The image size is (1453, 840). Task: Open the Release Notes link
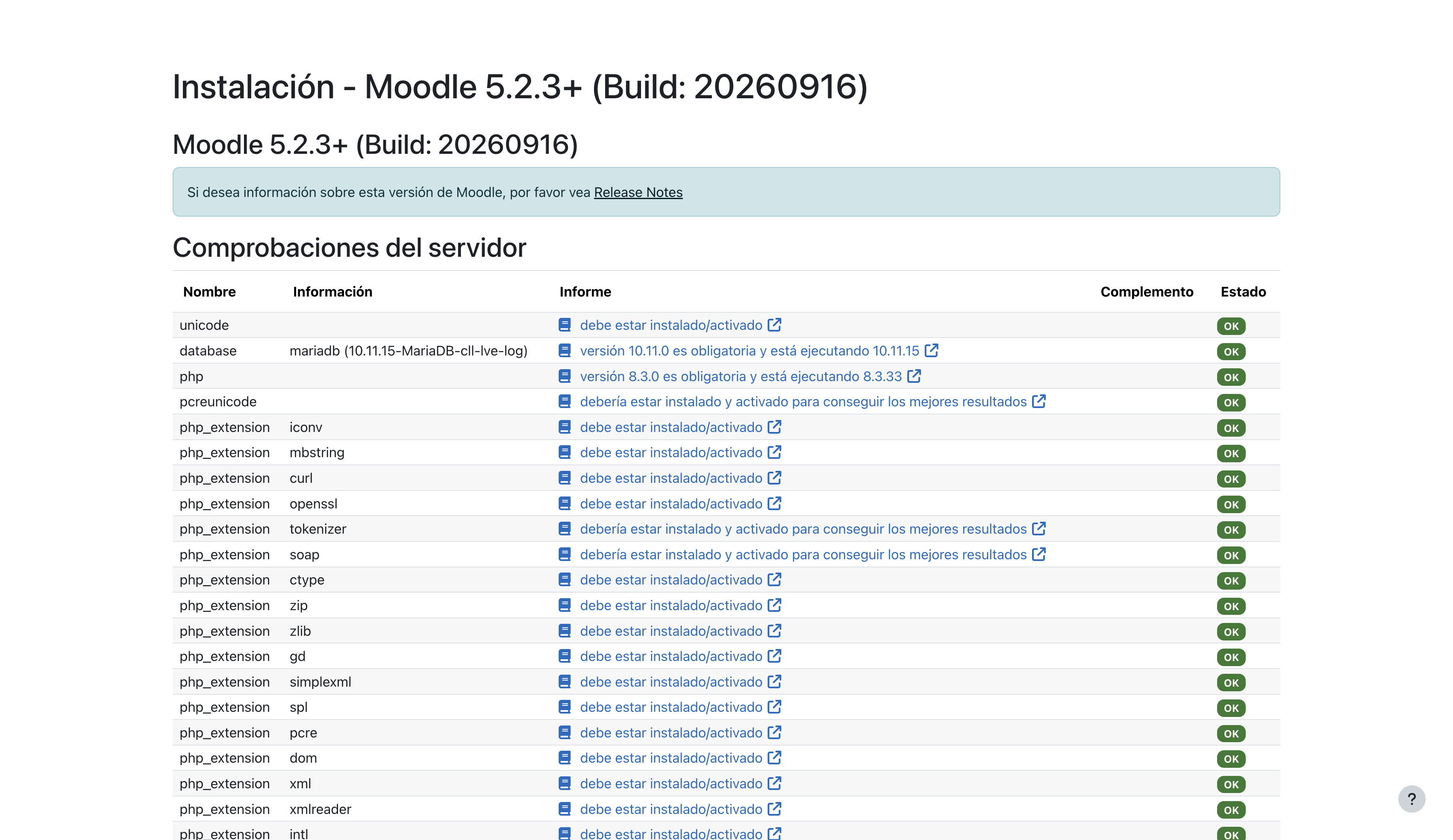coord(638,192)
